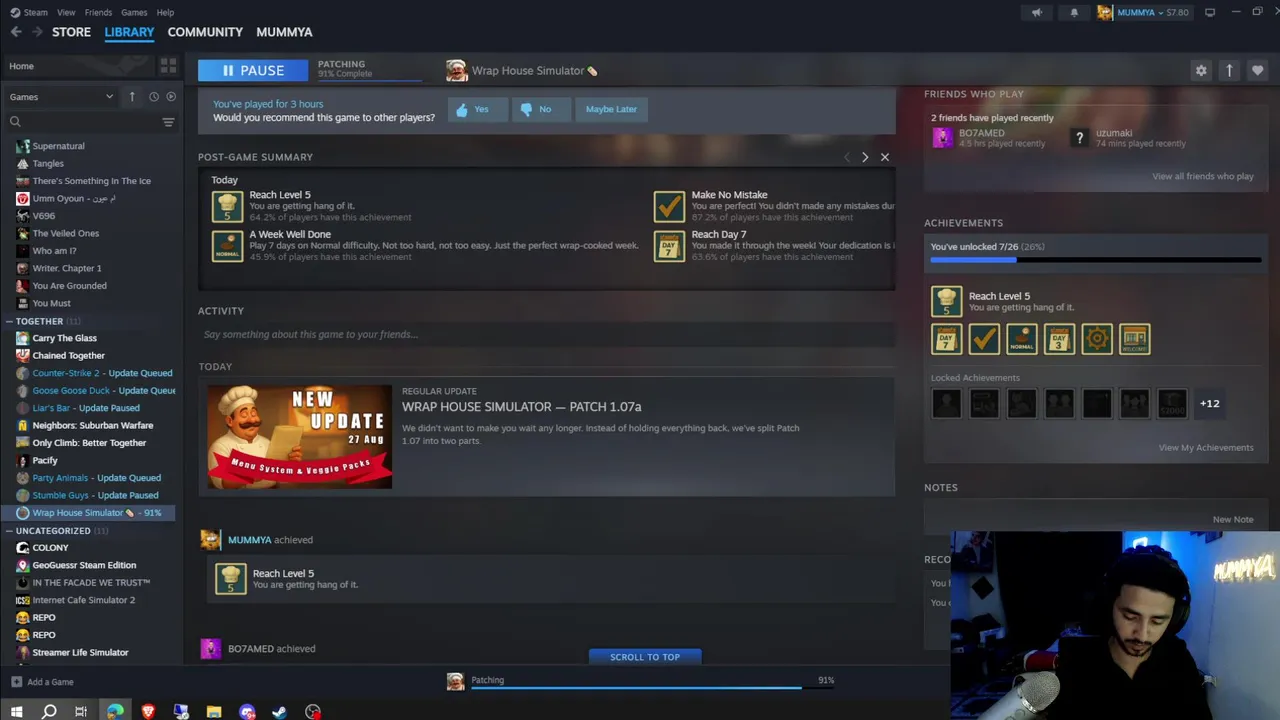
Task: Open friend BO7AMED's avatar
Action: pos(943,138)
